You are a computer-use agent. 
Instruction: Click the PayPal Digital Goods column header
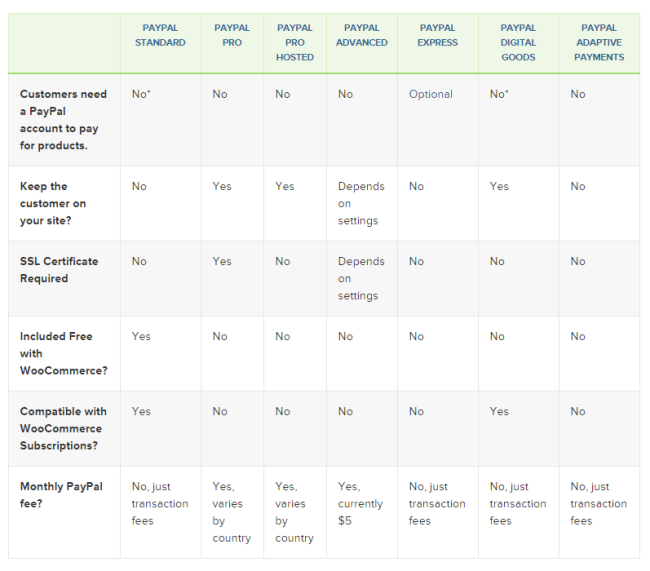pos(518,42)
